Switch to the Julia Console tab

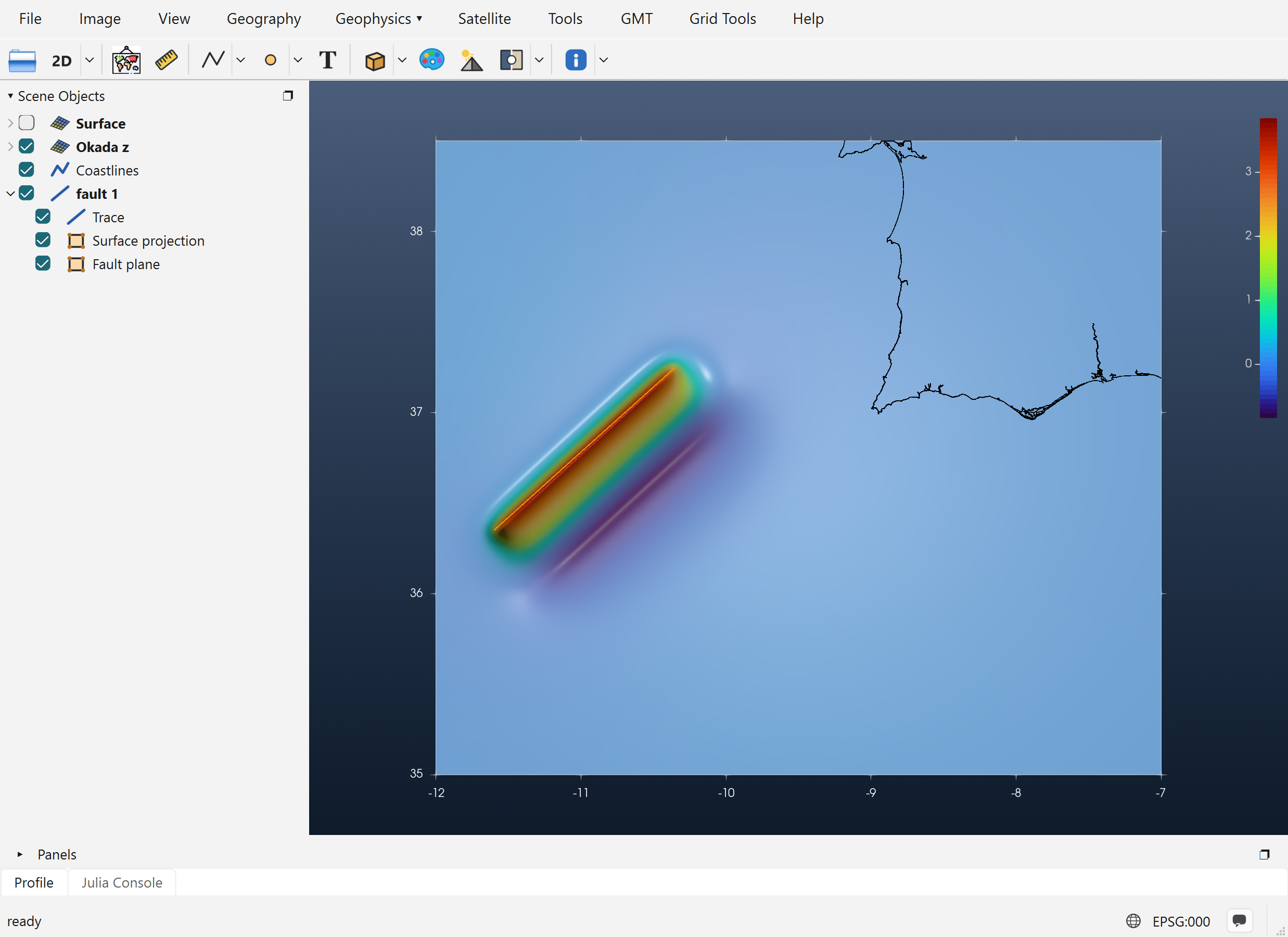[122, 882]
